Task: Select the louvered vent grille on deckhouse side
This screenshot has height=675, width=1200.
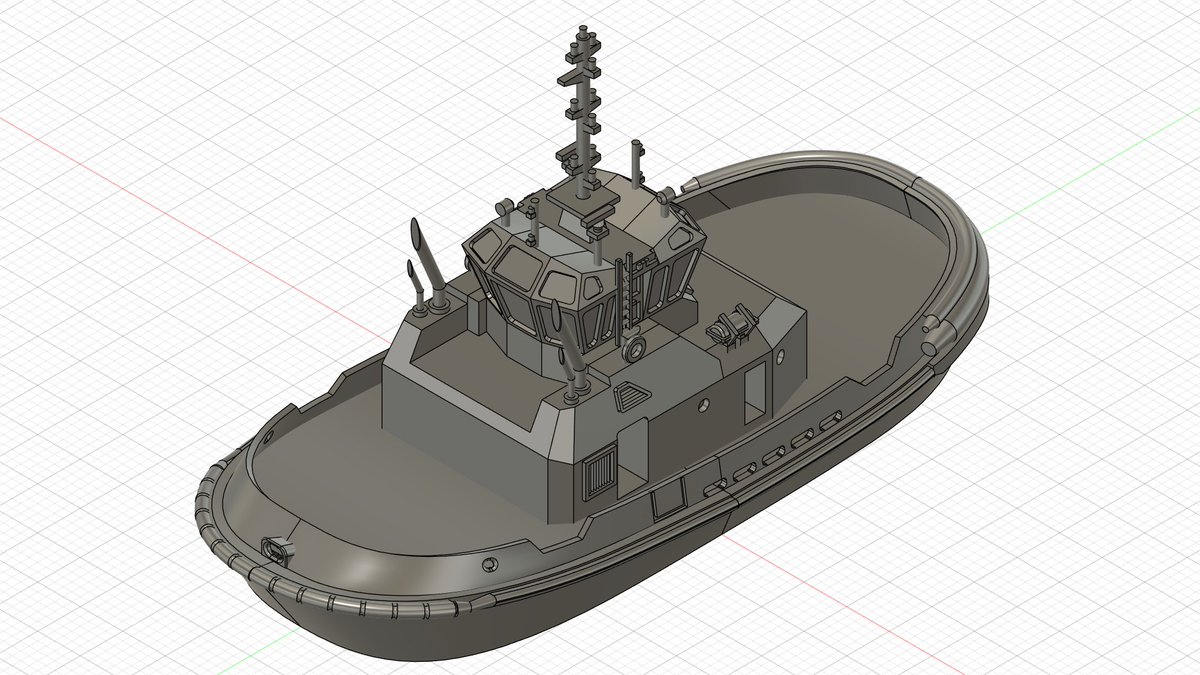Action: click(x=598, y=474)
